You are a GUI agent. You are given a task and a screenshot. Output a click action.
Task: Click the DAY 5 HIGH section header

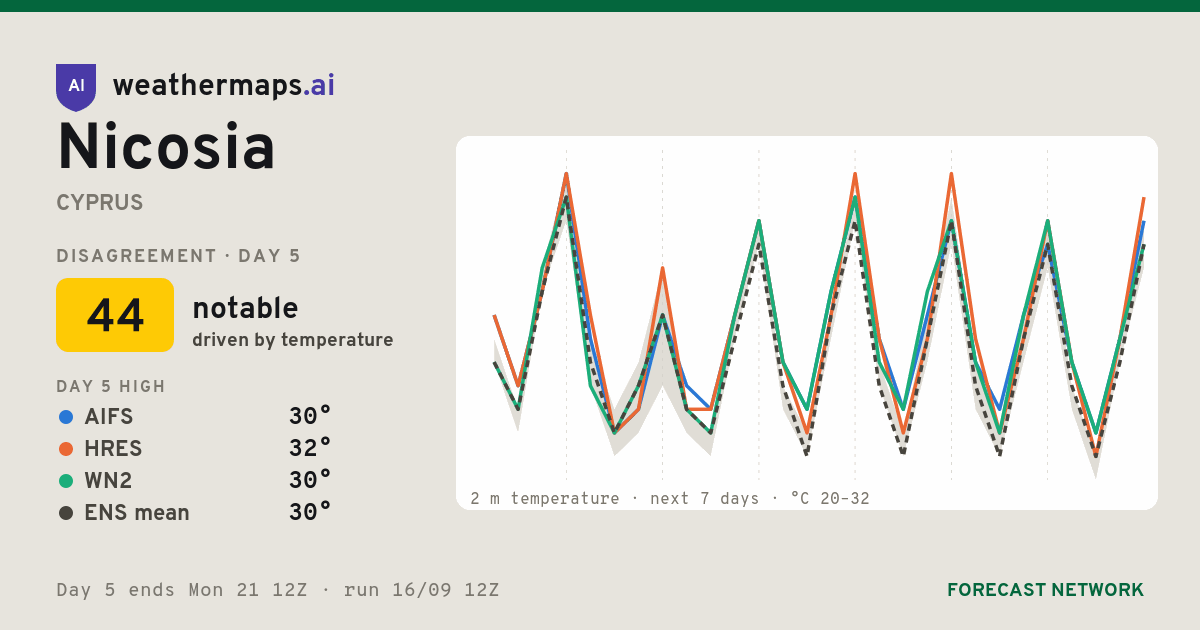tap(111, 387)
